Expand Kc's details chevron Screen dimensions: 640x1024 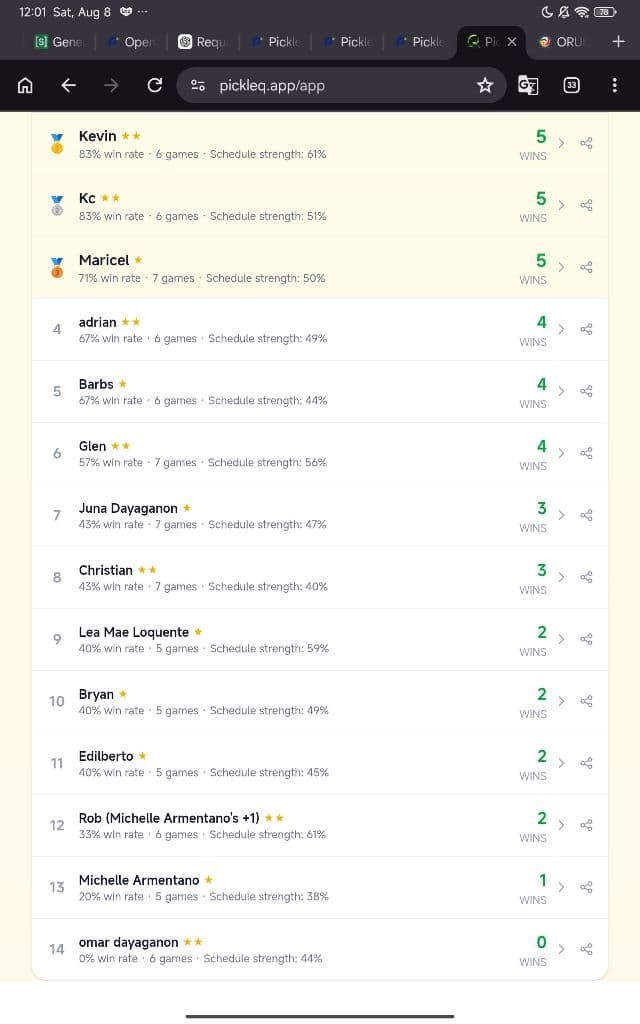[x=561, y=205]
